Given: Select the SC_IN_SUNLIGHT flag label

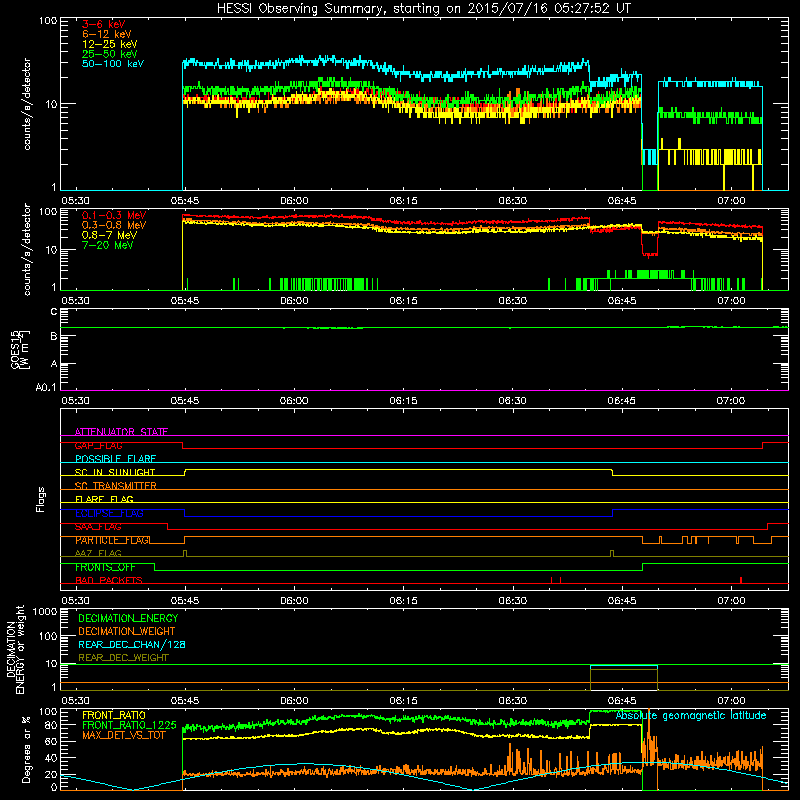Looking at the screenshot, I should [x=115, y=472].
